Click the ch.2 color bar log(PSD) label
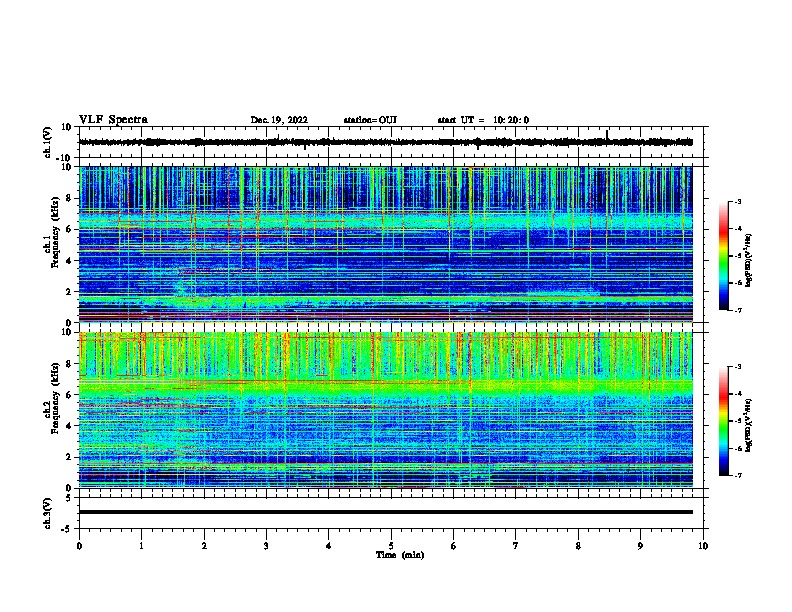Viewport: 792px width, 612px height. pos(749,425)
